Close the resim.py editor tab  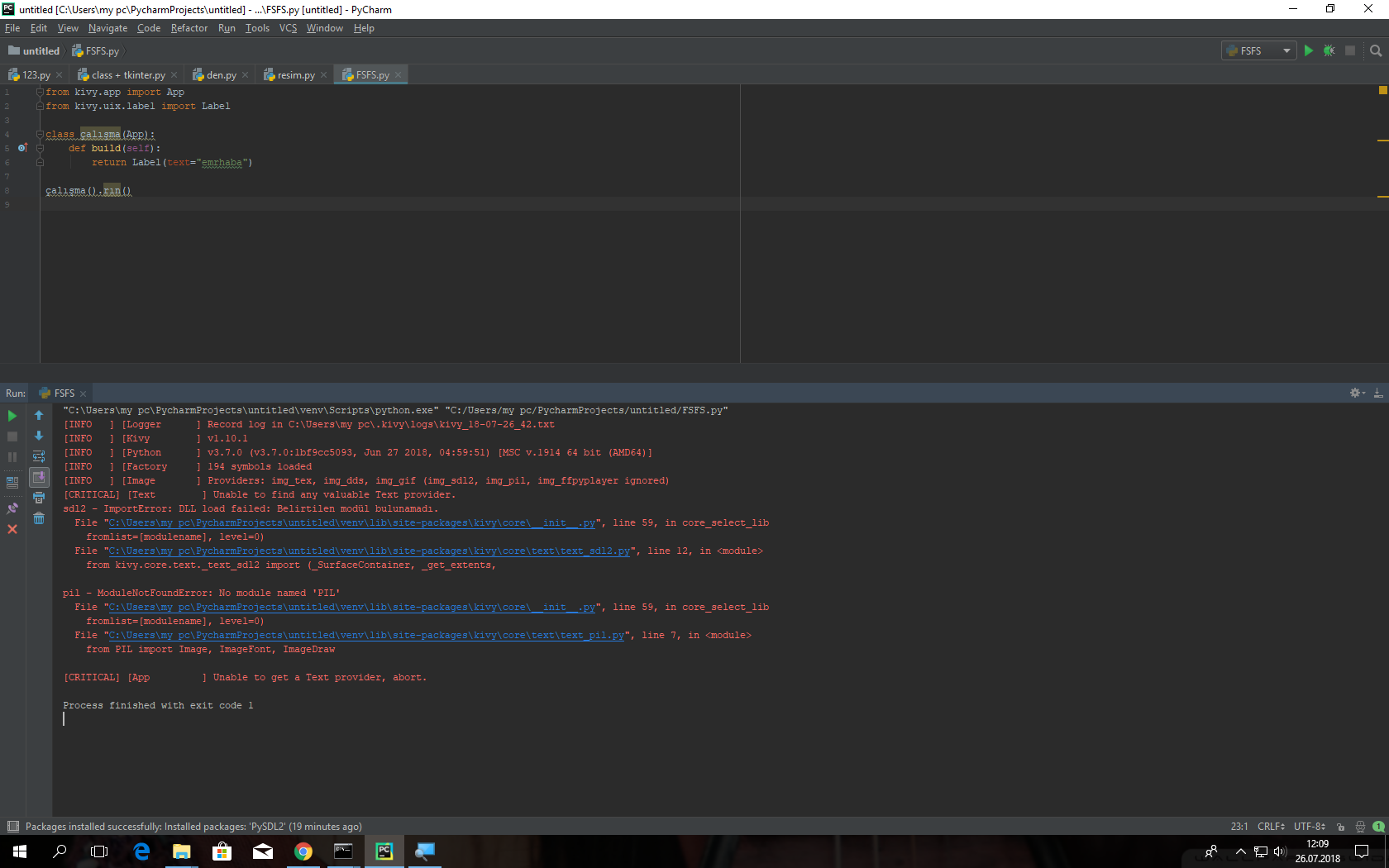point(324,75)
